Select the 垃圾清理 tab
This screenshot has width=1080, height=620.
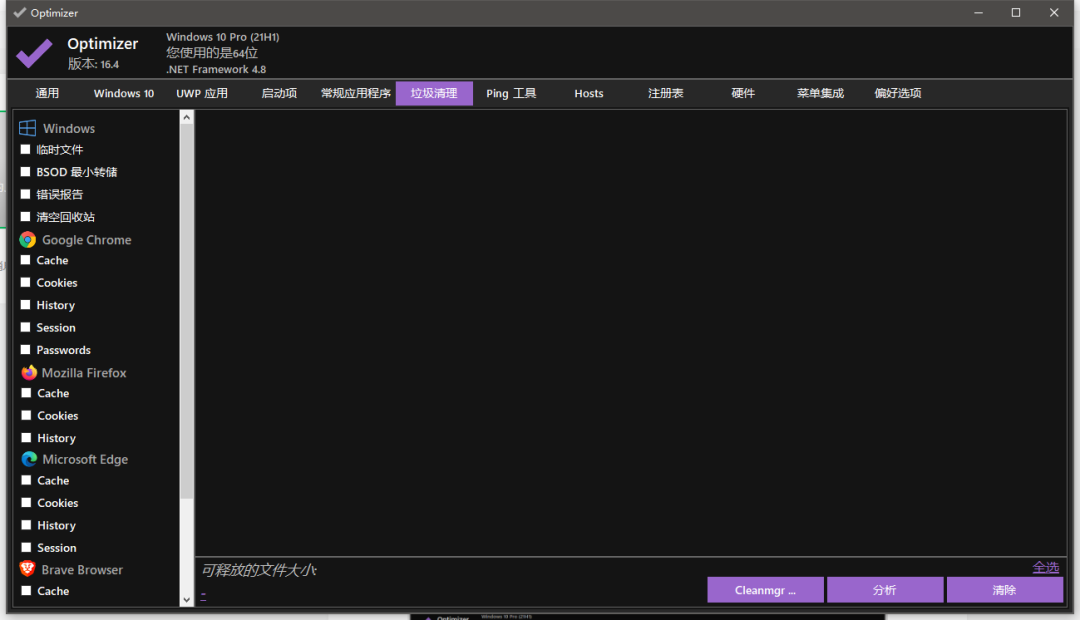click(434, 93)
